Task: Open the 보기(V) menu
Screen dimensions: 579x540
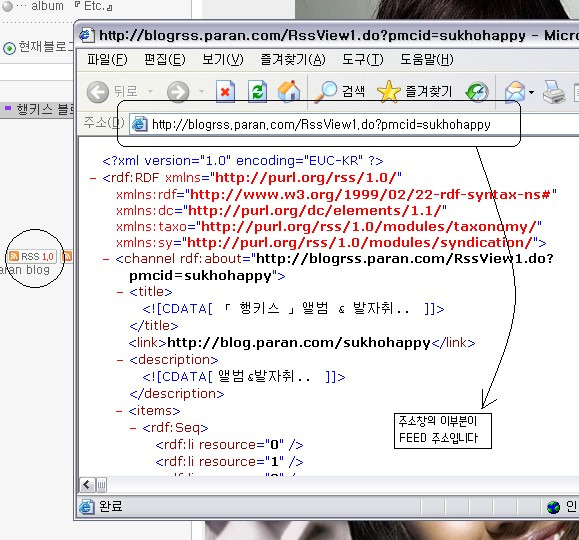Action: [223, 59]
